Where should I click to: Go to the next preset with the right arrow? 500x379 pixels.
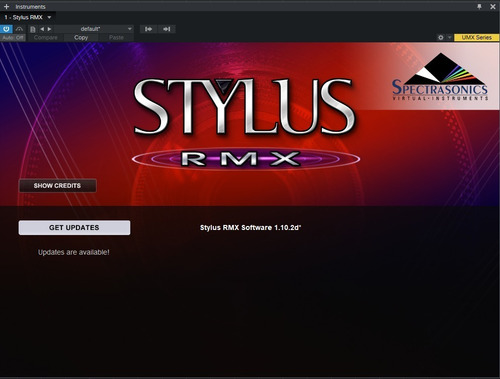[49, 29]
